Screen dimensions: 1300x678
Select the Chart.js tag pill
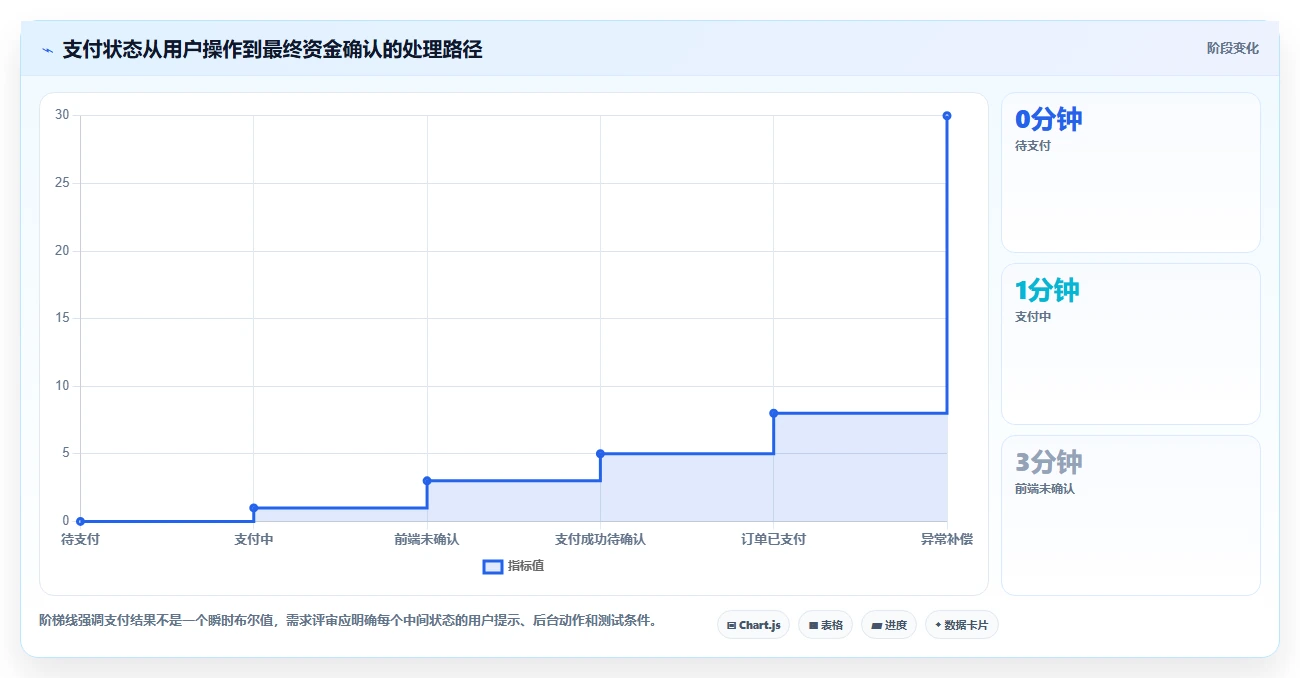click(754, 625)
